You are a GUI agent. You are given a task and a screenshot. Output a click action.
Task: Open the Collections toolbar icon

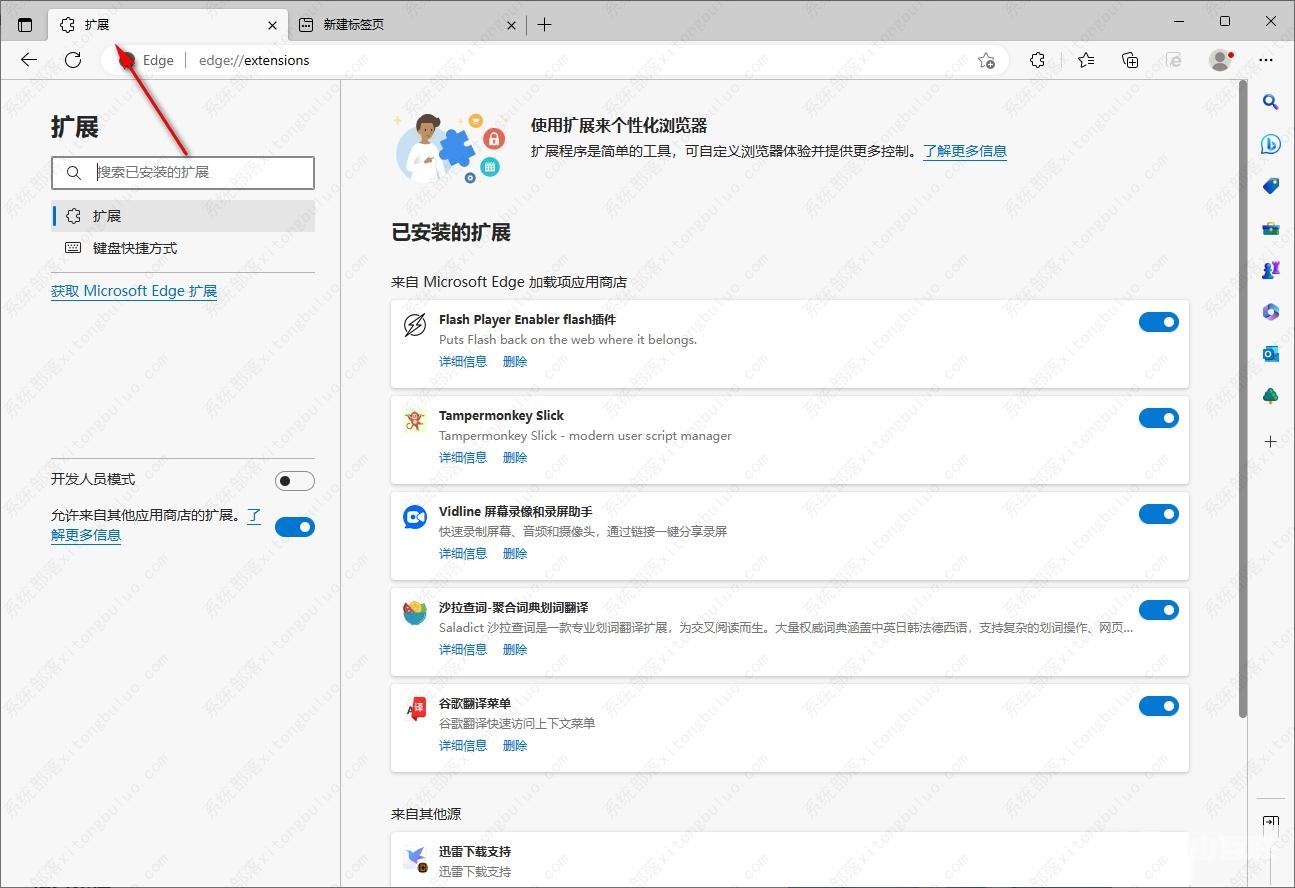click(1130, 60)
